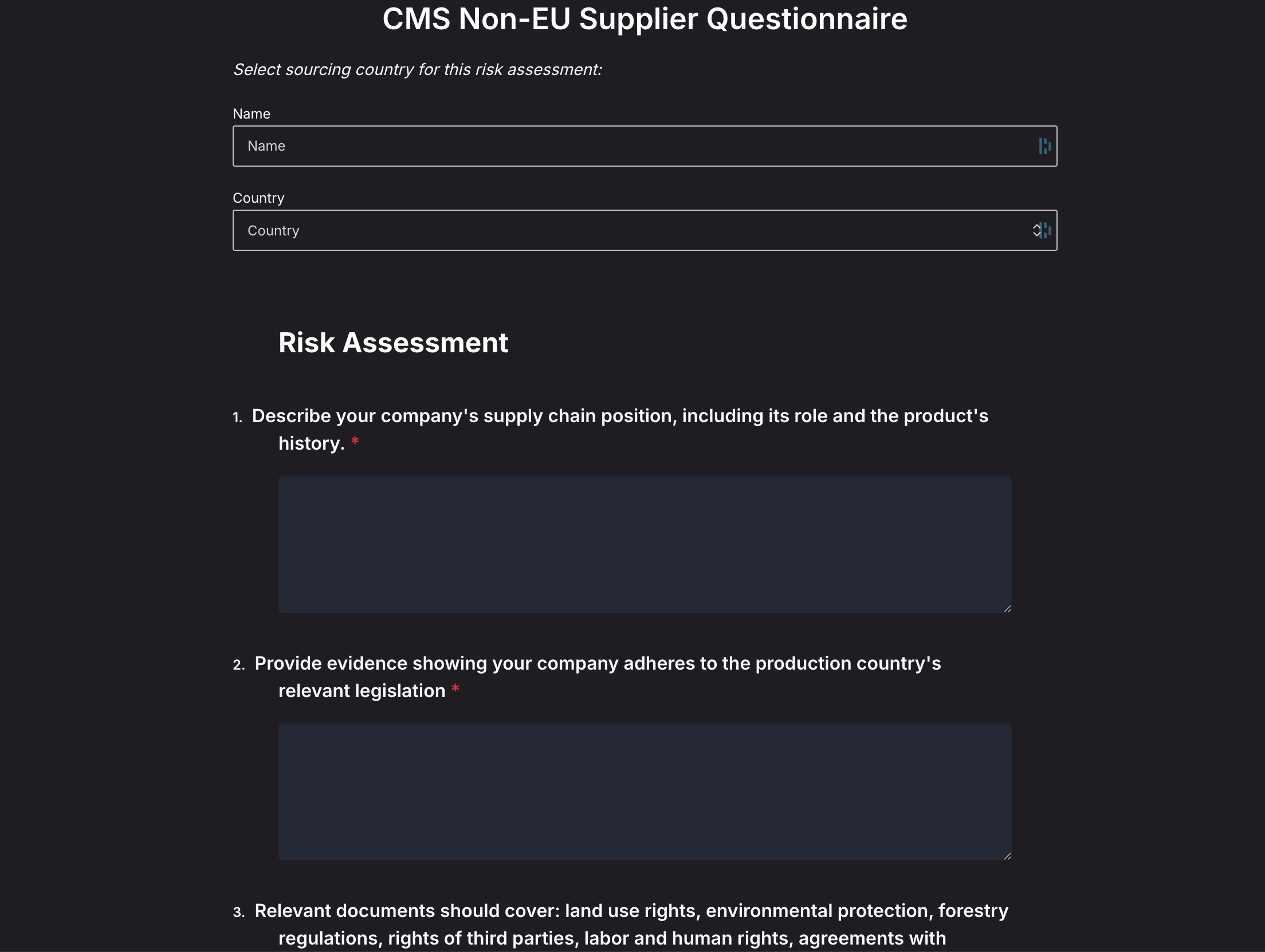
Task: Open the Country select box
Action: (630, 230)
